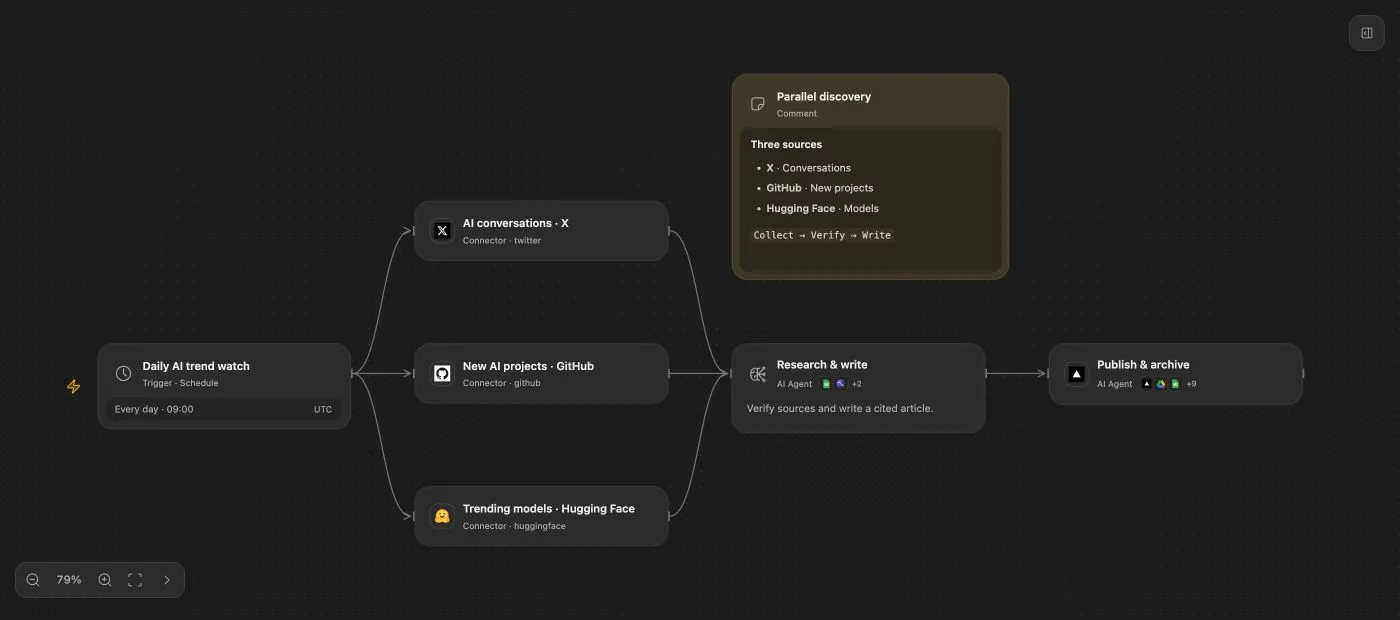Click the blue round tool icon in Research & write
Viewport: 1400px width, 620px height.
(840, 384)
